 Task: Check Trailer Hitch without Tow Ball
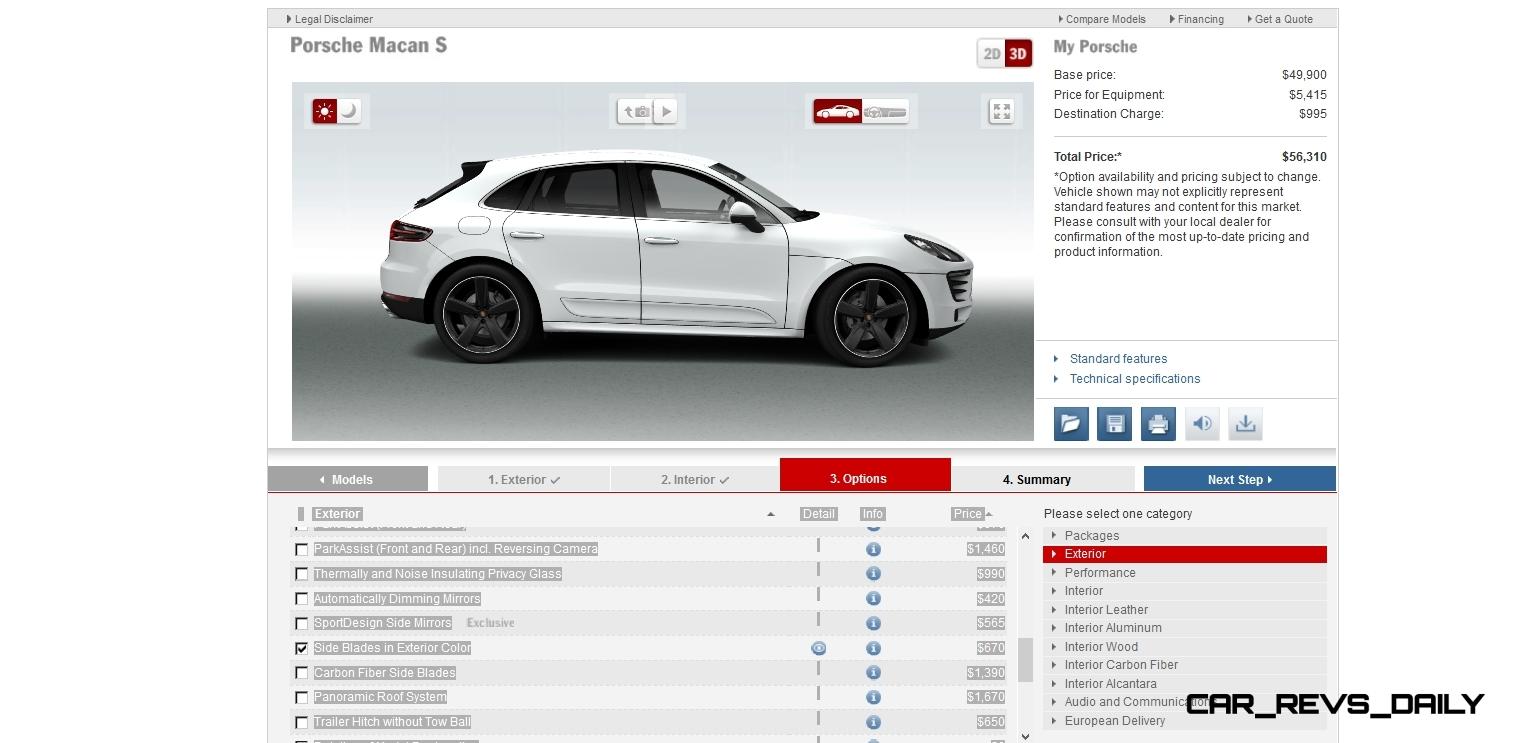[x=301, y=722]
